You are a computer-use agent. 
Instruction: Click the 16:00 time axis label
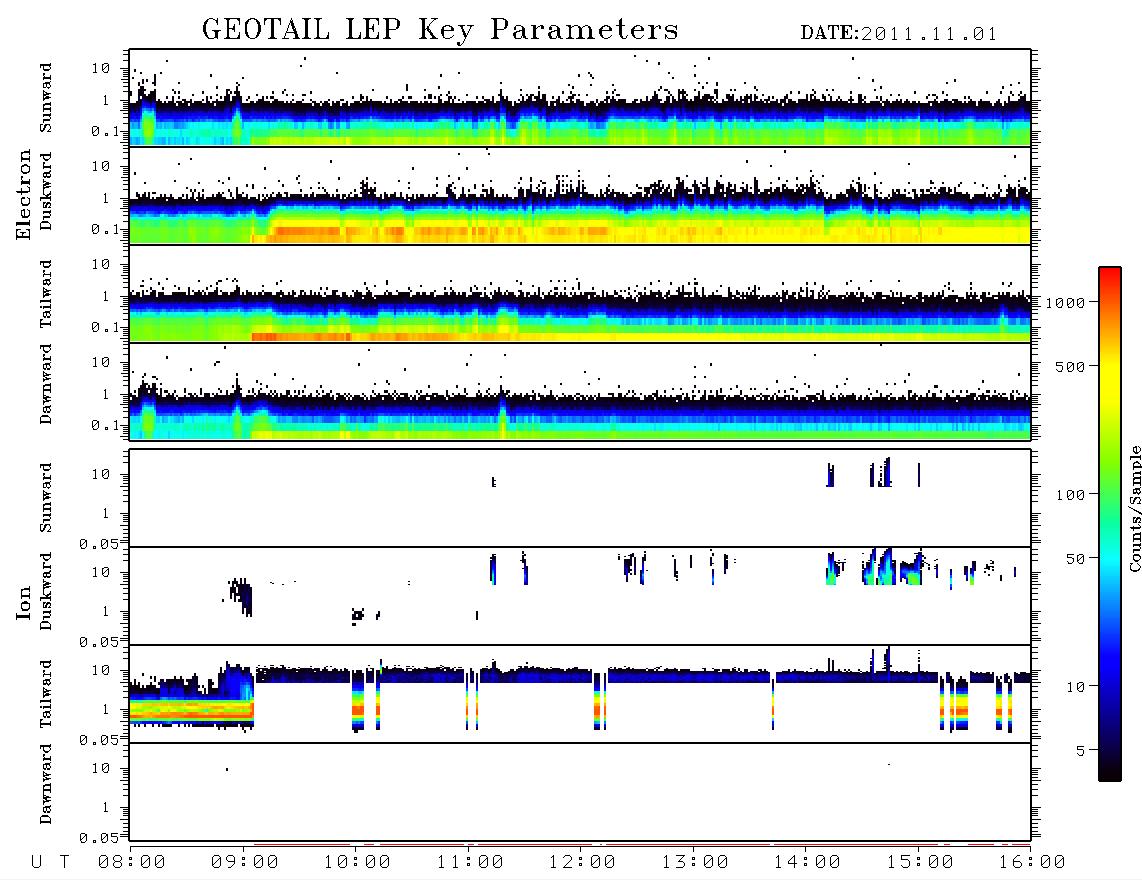pyautogui.click(x=1032, y=862)
